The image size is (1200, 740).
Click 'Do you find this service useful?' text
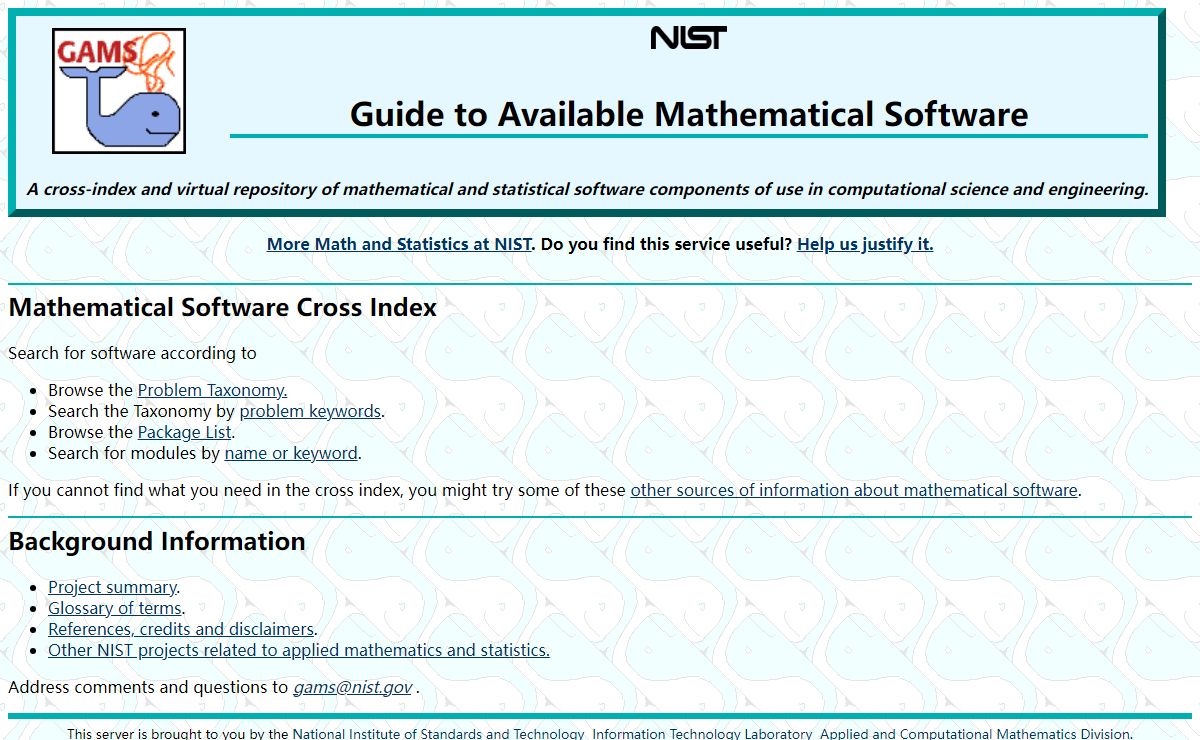(x=666, y=244)
